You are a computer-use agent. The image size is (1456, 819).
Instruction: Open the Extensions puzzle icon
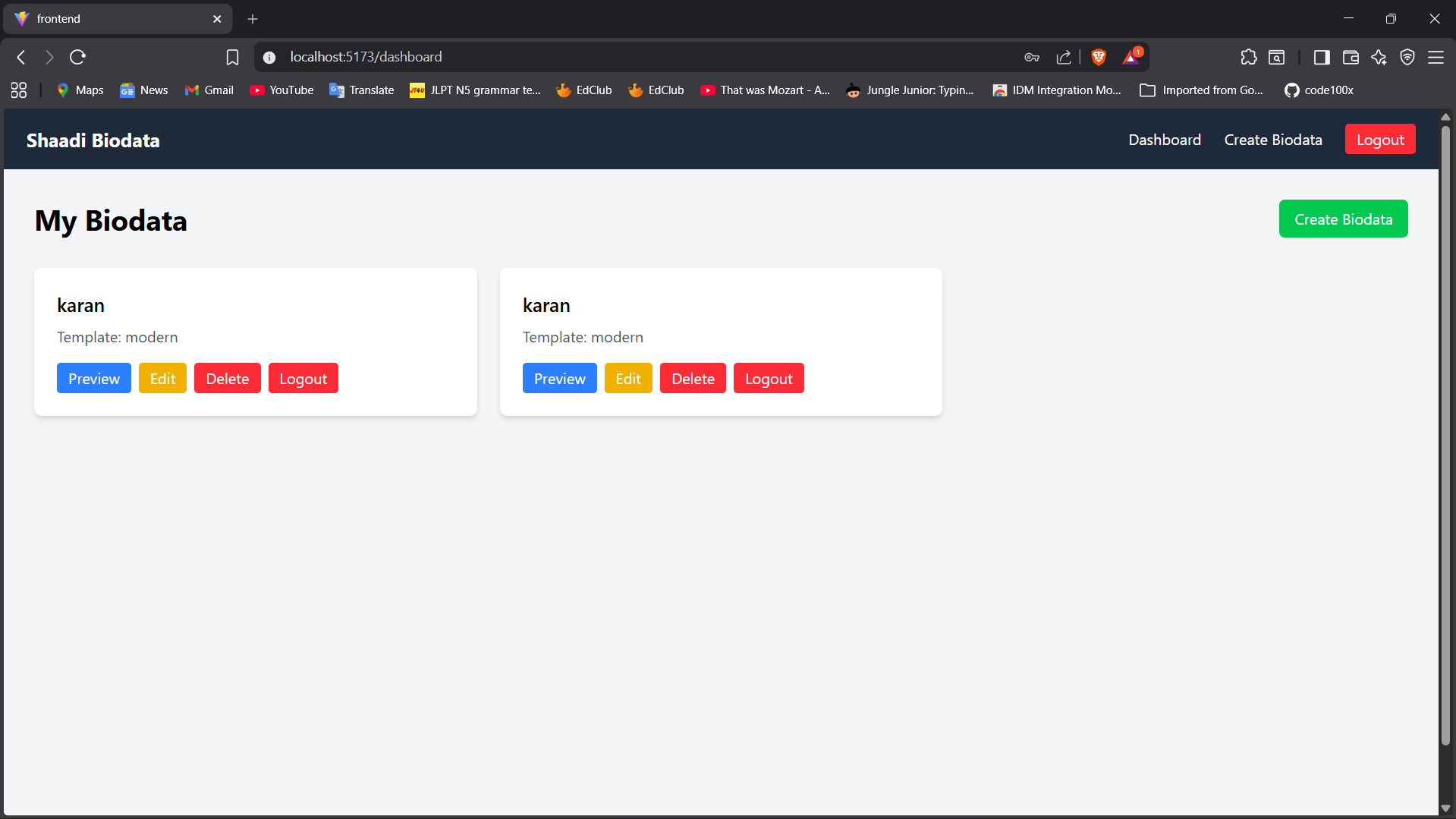tap(1248, 57)
